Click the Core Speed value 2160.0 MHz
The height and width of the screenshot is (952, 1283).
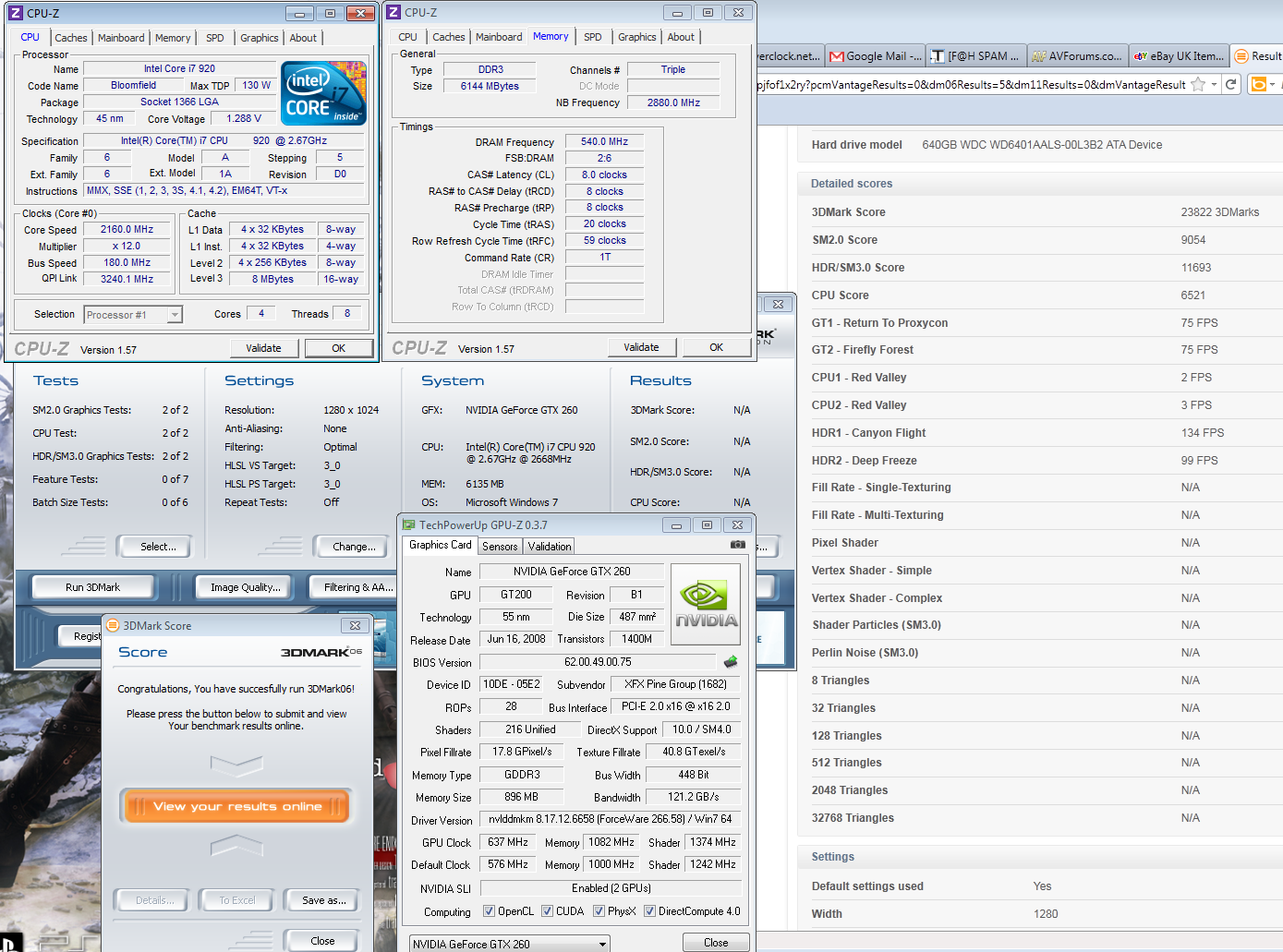(127, 229)
